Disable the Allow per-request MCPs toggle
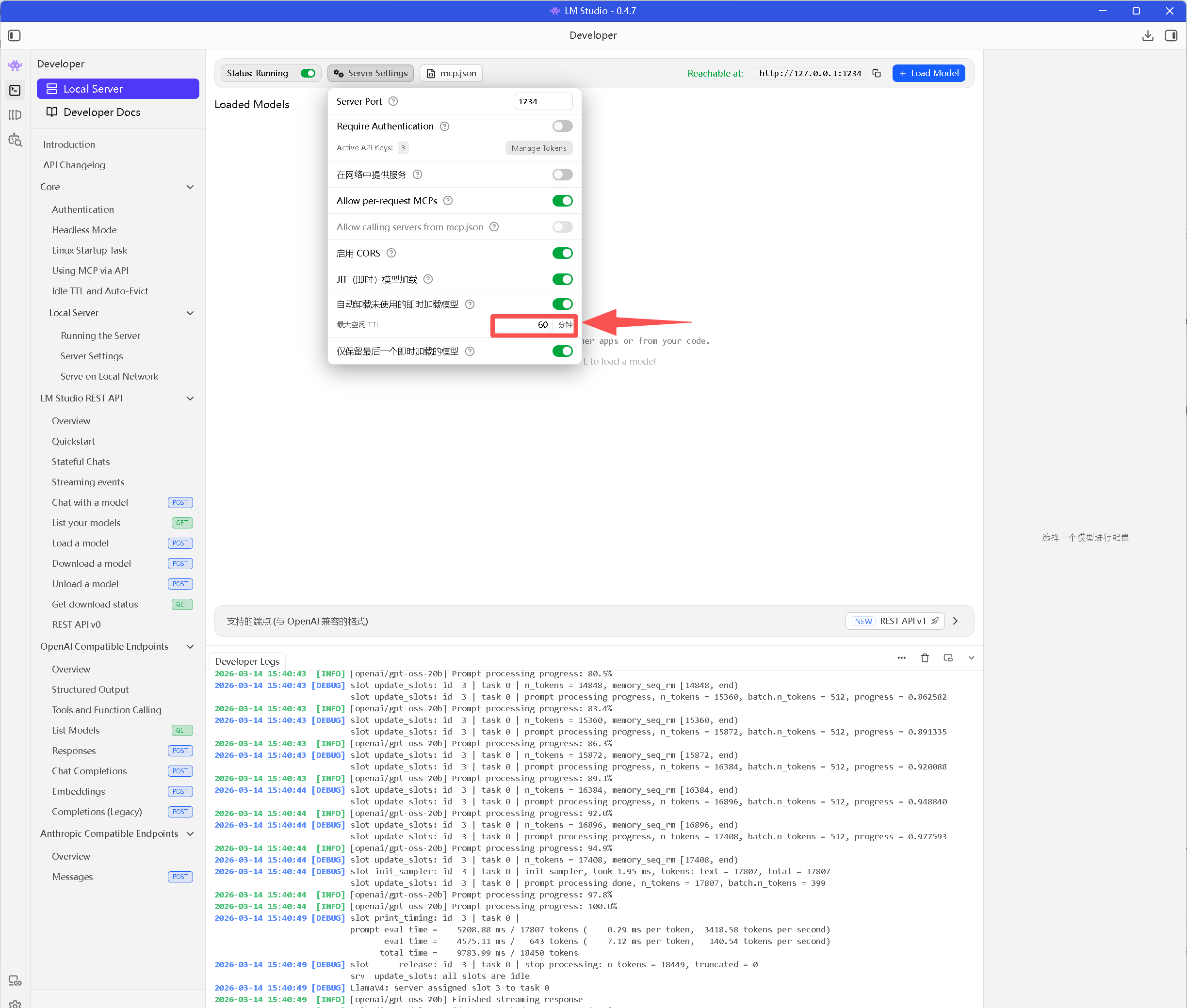The width and height of the screenshot is (1187, 1008). [562, 201]
